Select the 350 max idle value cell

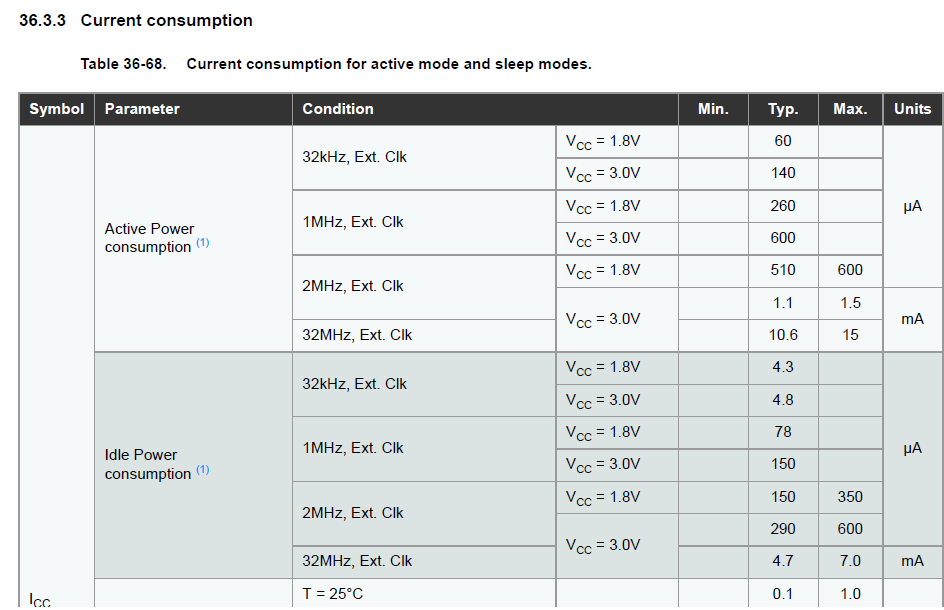850,497
